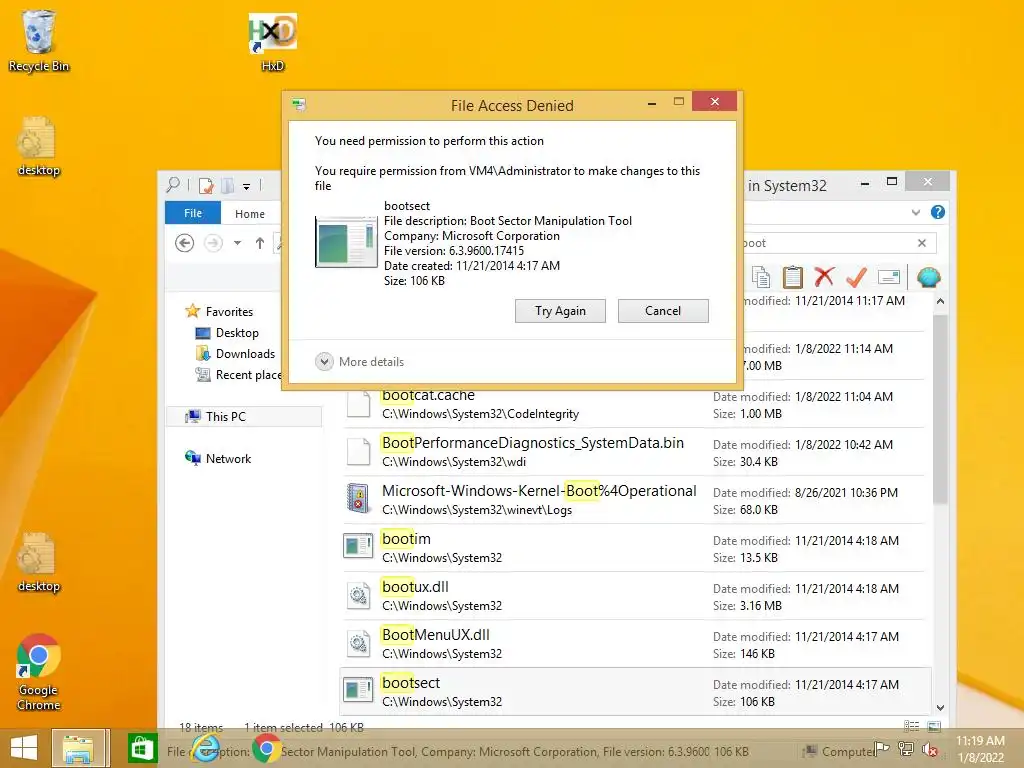Click the muted volume tray icon
1024x768 pixels.
pyautogui.click(x=929, y=750)
